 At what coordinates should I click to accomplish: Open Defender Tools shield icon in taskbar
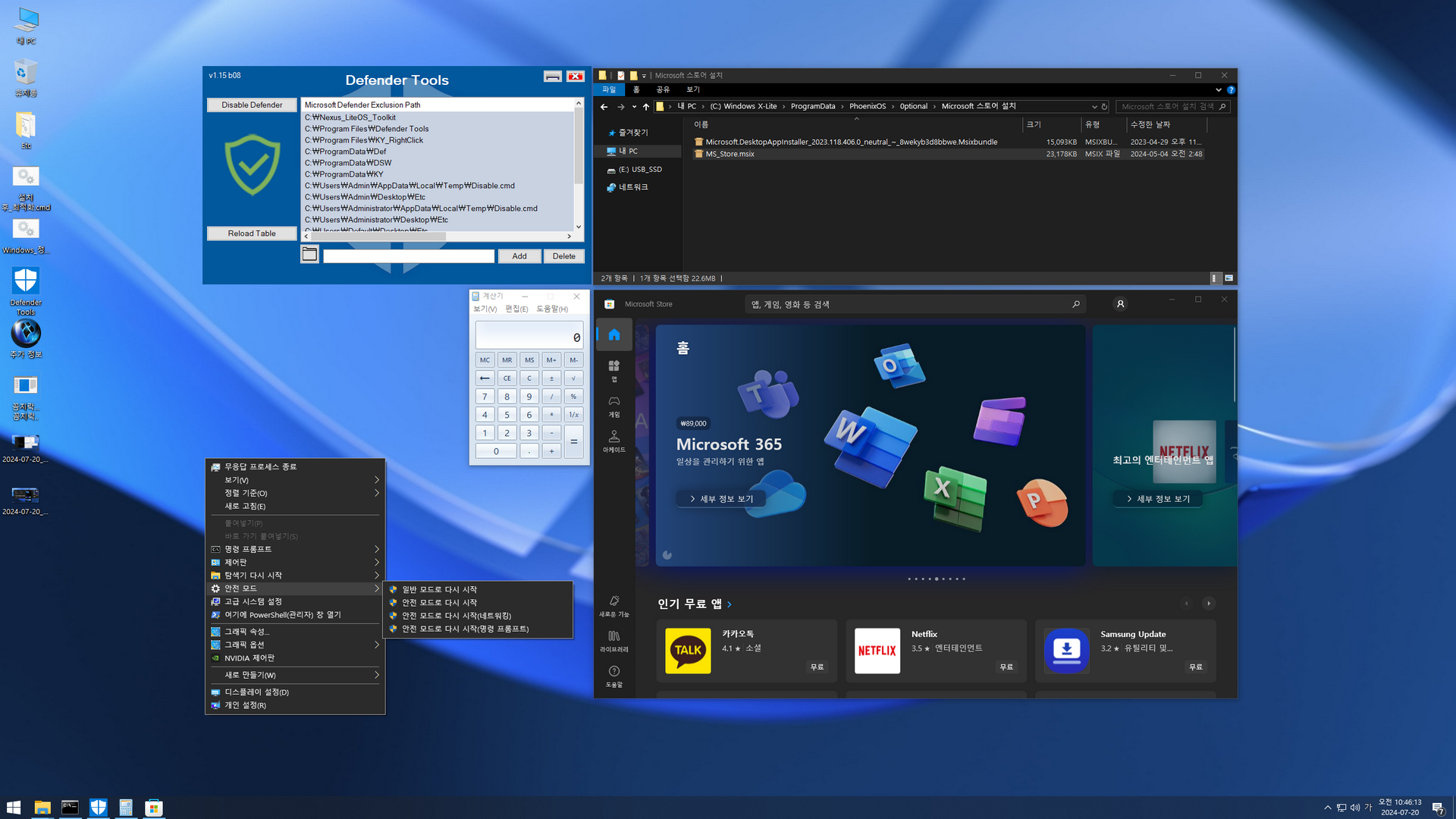click(x=98, y=808)
